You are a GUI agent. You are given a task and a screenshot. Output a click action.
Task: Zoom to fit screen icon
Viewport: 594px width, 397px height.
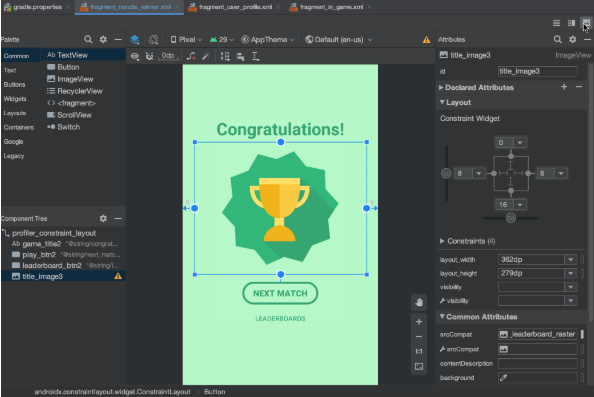pyautogui.click(x=419, y=366)
